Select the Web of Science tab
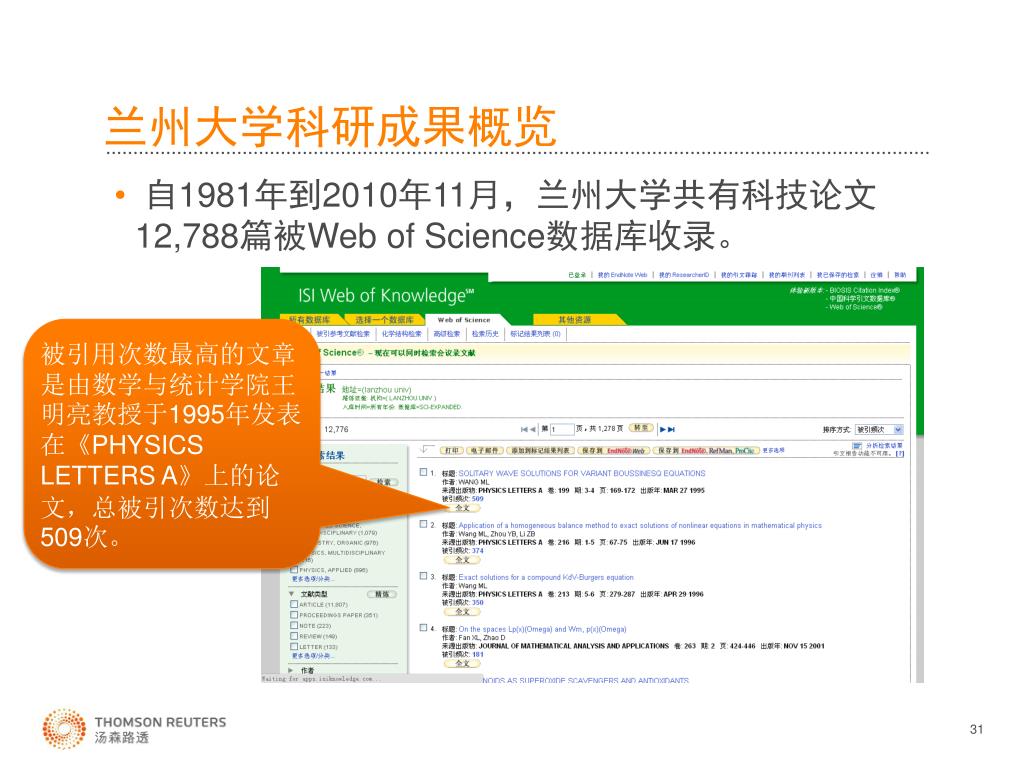 (464, 320)
